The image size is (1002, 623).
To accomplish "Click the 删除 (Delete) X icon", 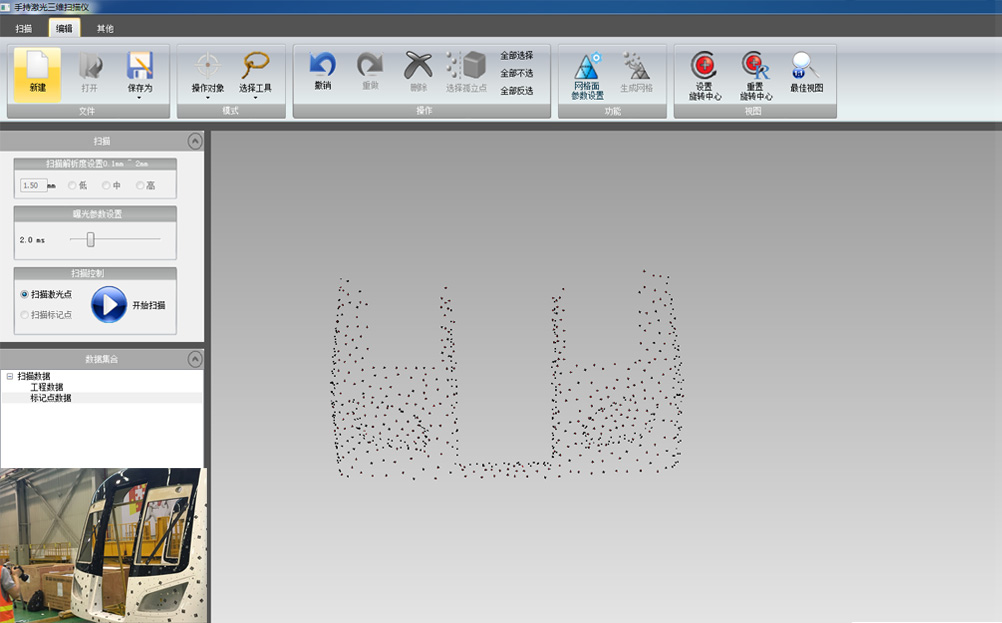I will 418,67.
